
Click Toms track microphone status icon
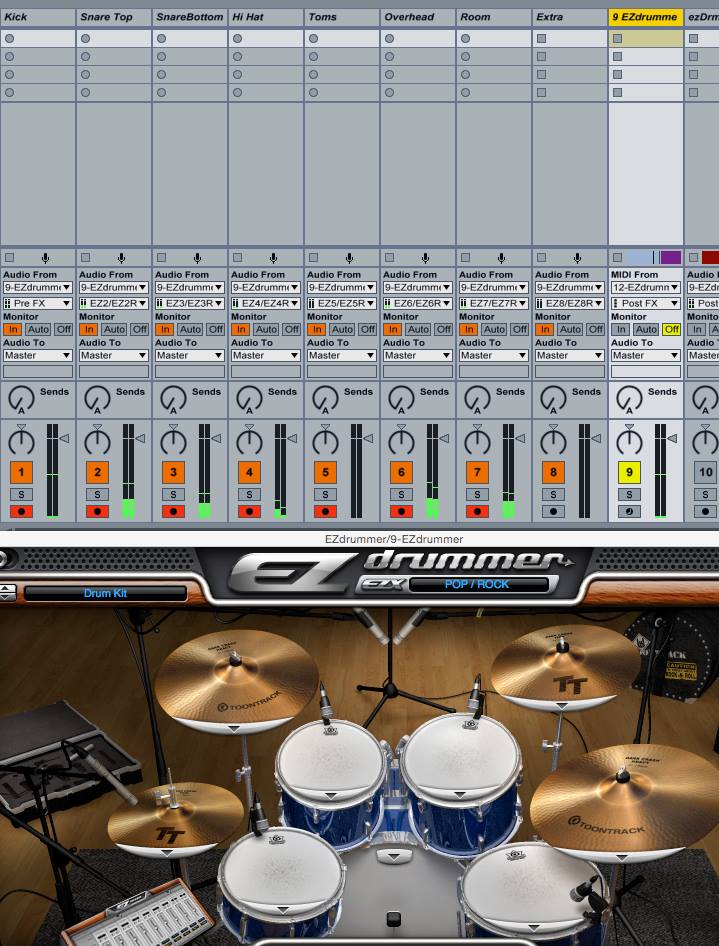[349, 258]
